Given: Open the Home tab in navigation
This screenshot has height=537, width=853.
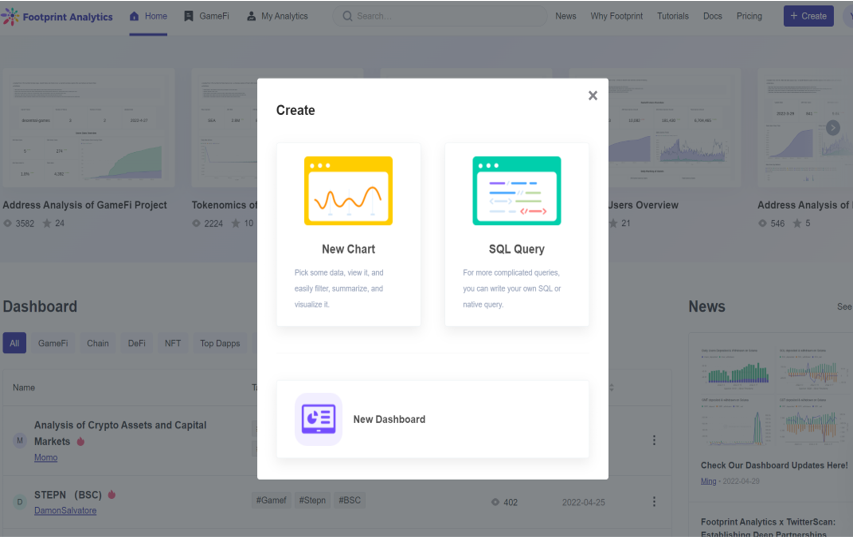Looking at the screenshot, I should (148, 16).
